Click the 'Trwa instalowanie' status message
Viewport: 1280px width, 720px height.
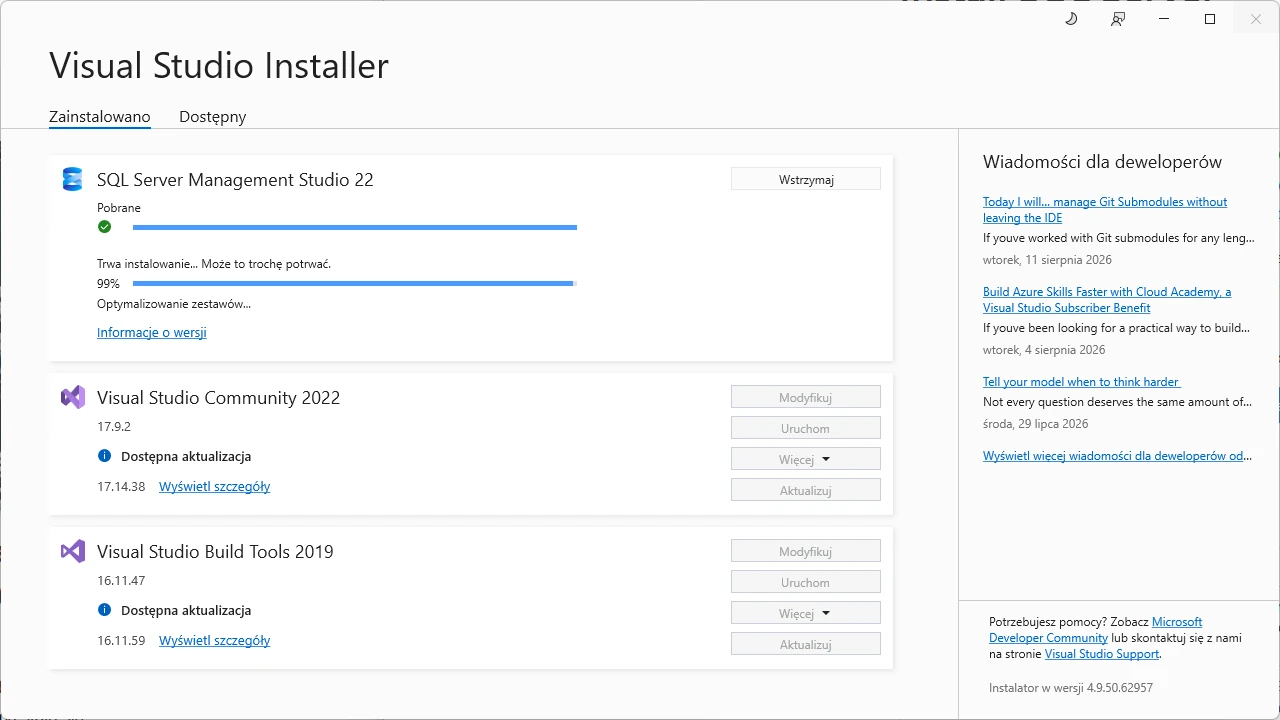214,263
